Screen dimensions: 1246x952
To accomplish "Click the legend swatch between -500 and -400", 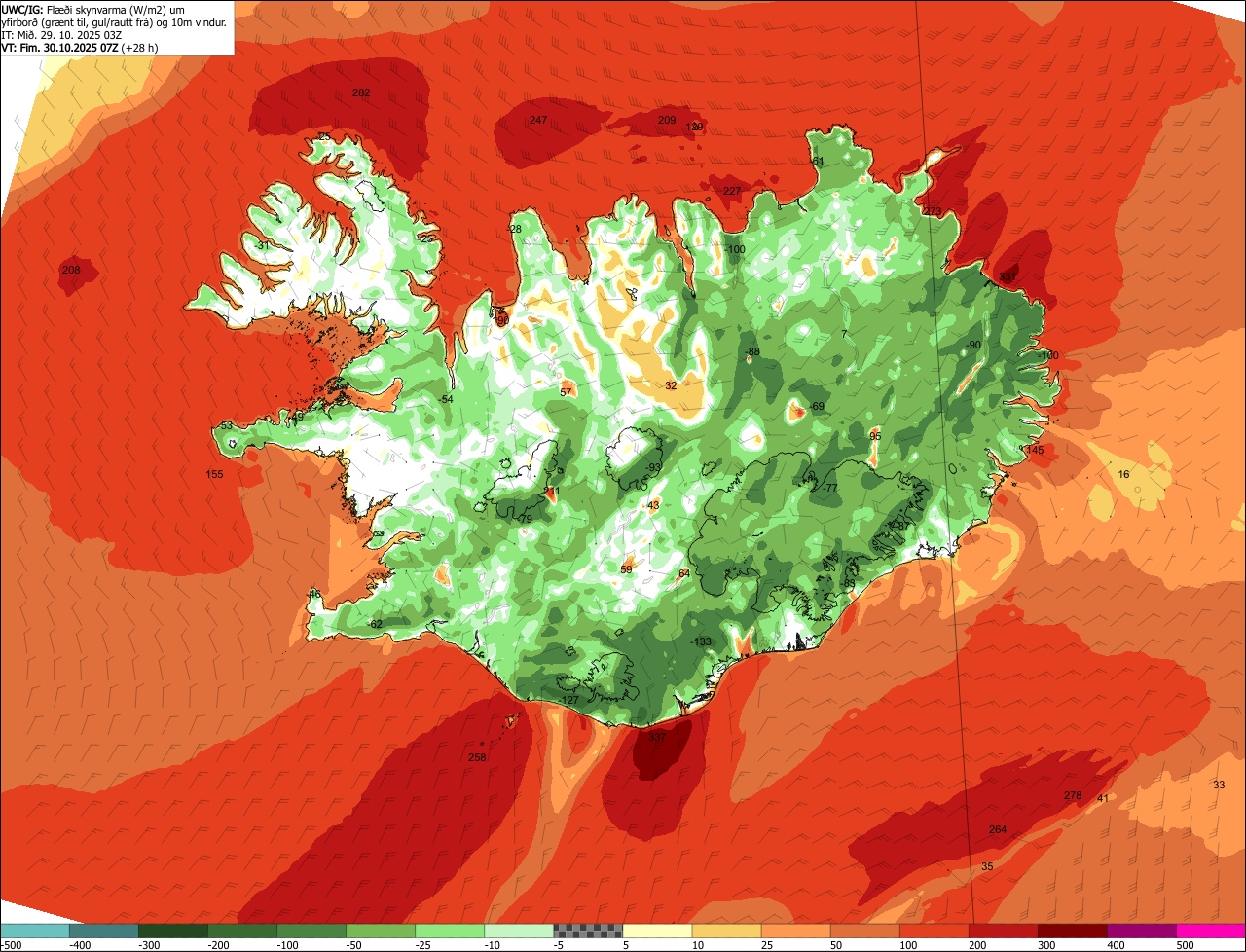I will 35,931.
